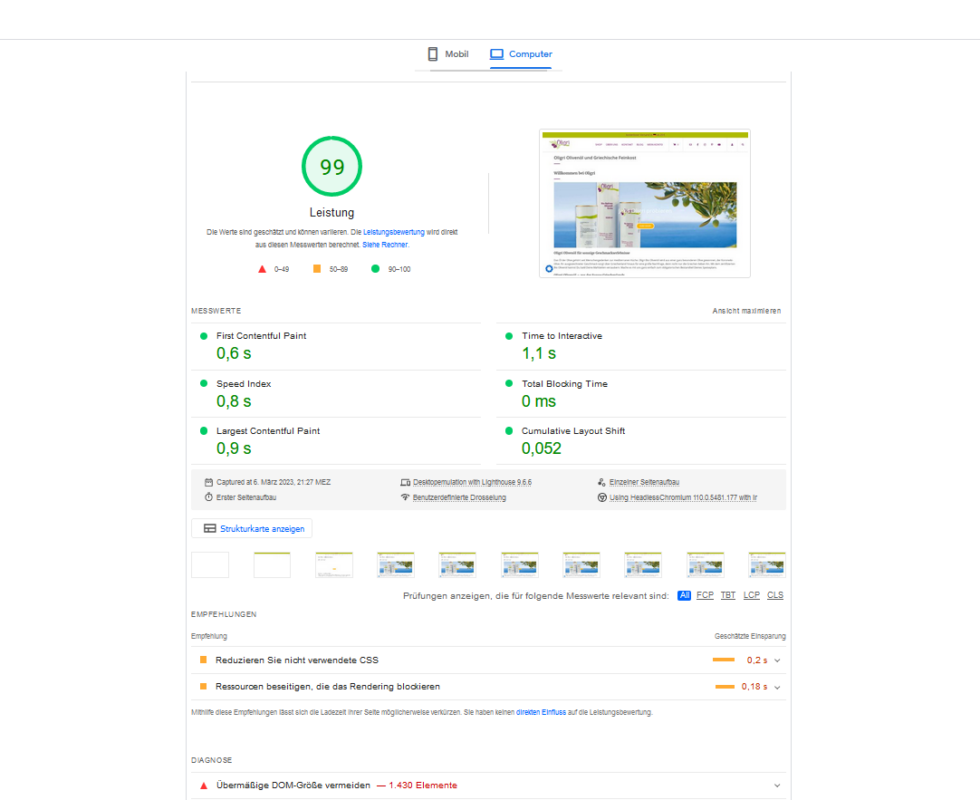The width and height of the screenshot is (980, 800).
Task: Click calendar icon next to Captured at
Action: [x=209, y=482]
